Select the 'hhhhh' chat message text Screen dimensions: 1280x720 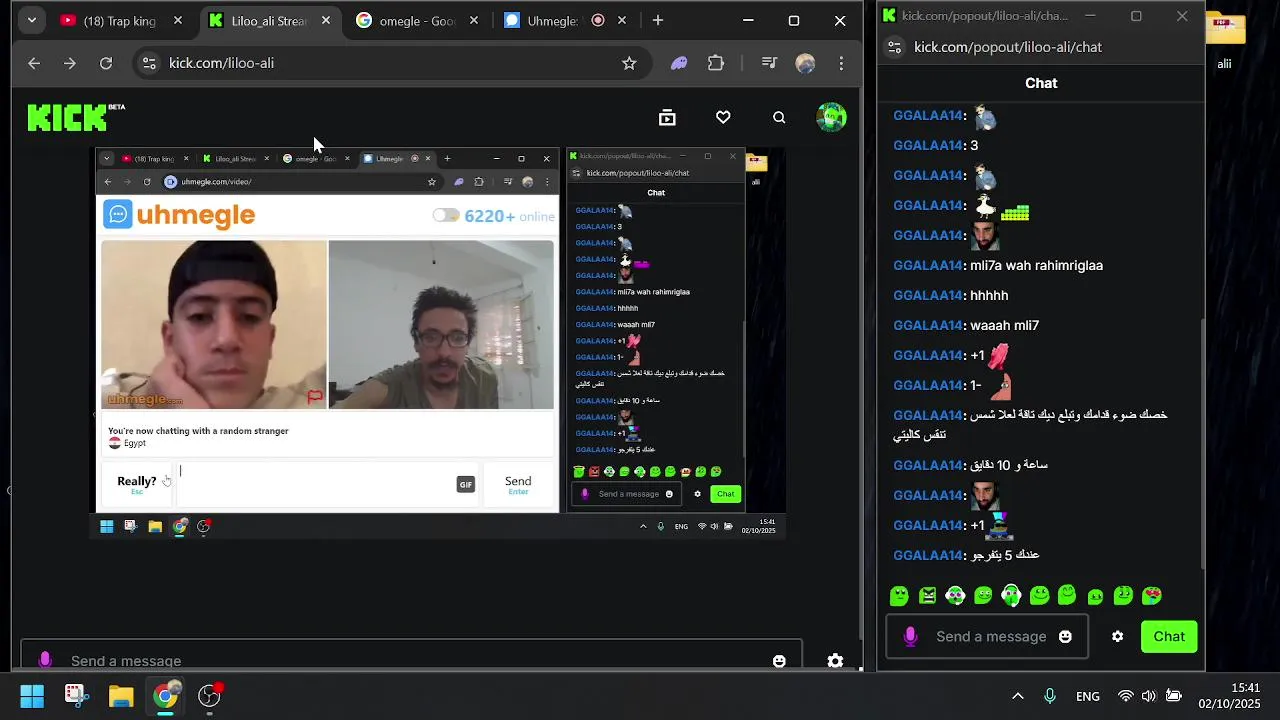(989, 295)
